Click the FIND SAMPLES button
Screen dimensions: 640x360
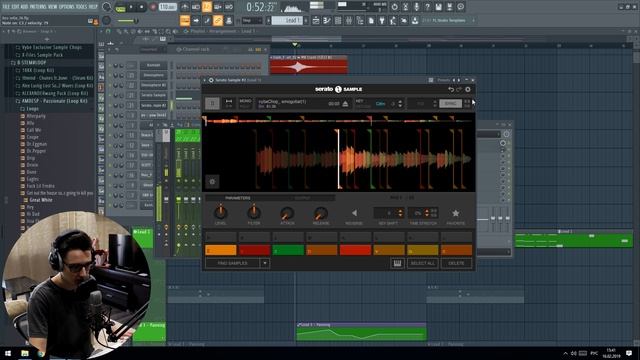point(232,263)
